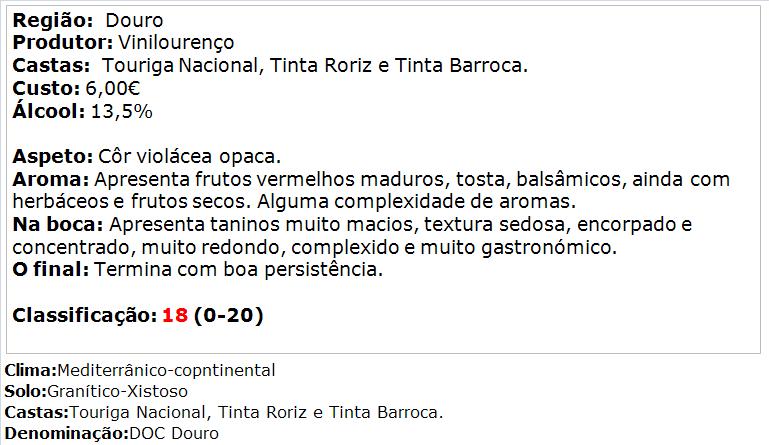Click the Granítico-Xistoso text

click(x=117, y=392)
